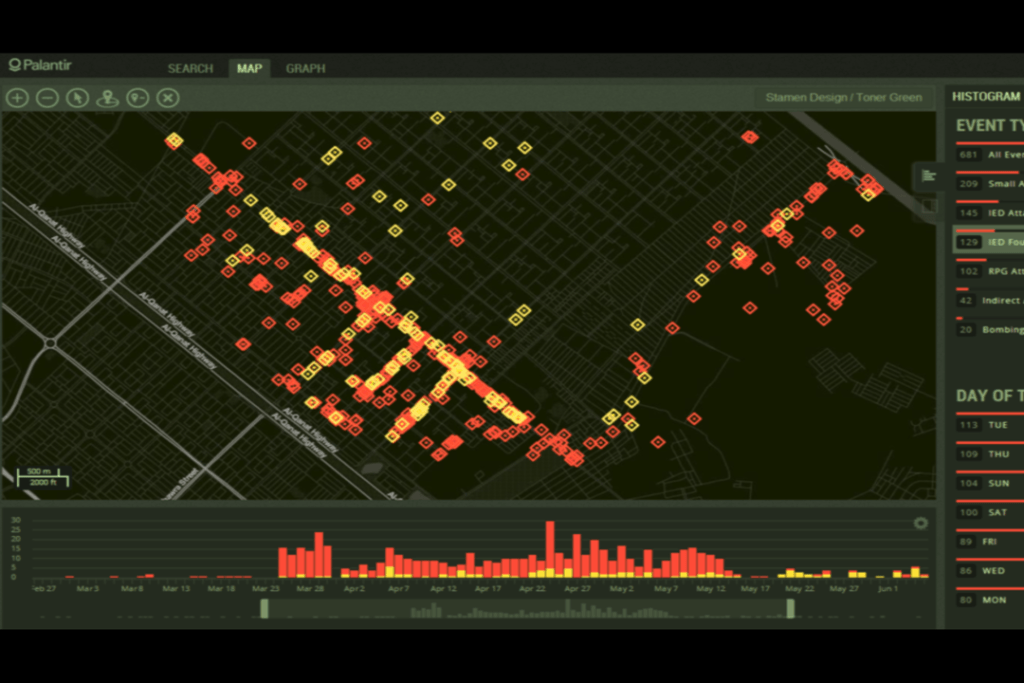
Task: Click the circled X clear icon
Action: click(x=168, y=97)
